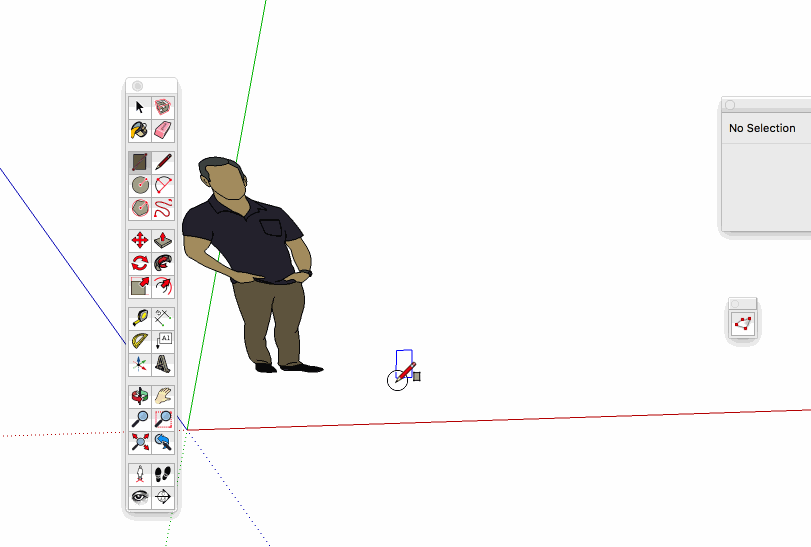Select the Follow Me tool
This screenshot has width=811, height=547.
click(x=163, y=263)
